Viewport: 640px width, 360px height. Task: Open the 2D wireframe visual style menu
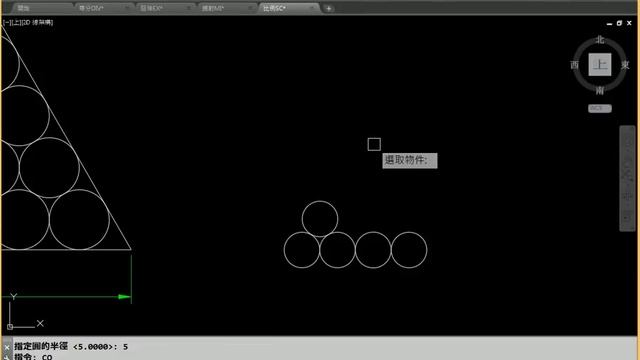pos(38,22)
